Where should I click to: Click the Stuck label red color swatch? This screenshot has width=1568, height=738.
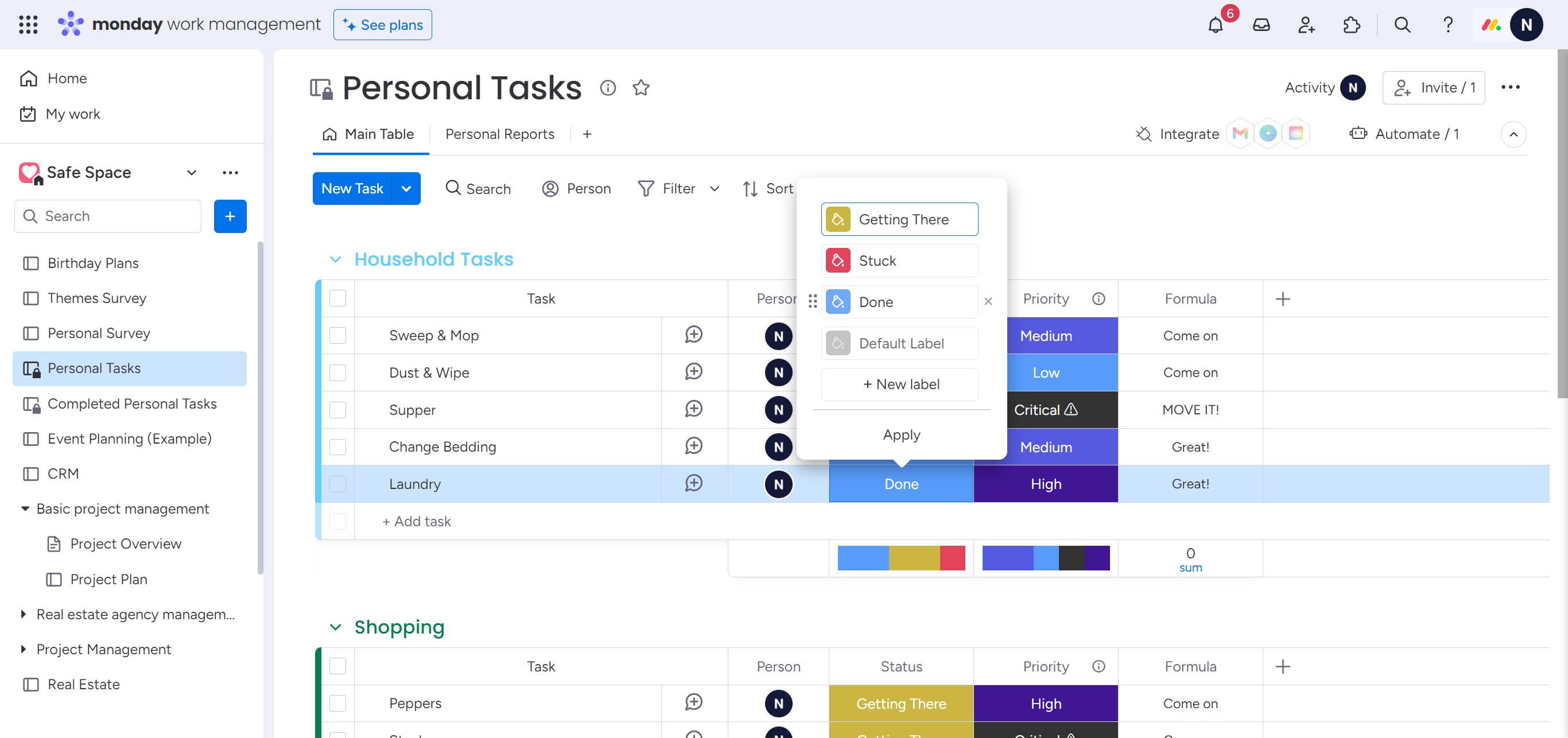coord(837,261)
